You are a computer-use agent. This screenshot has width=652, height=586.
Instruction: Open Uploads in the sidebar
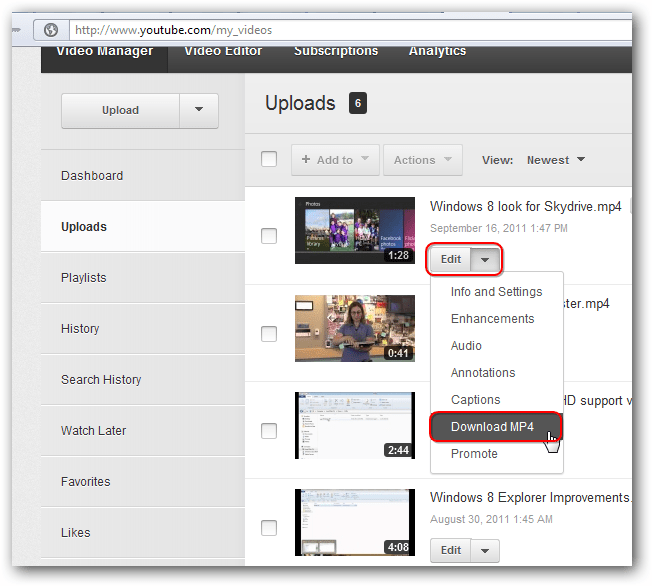(143, 227)
